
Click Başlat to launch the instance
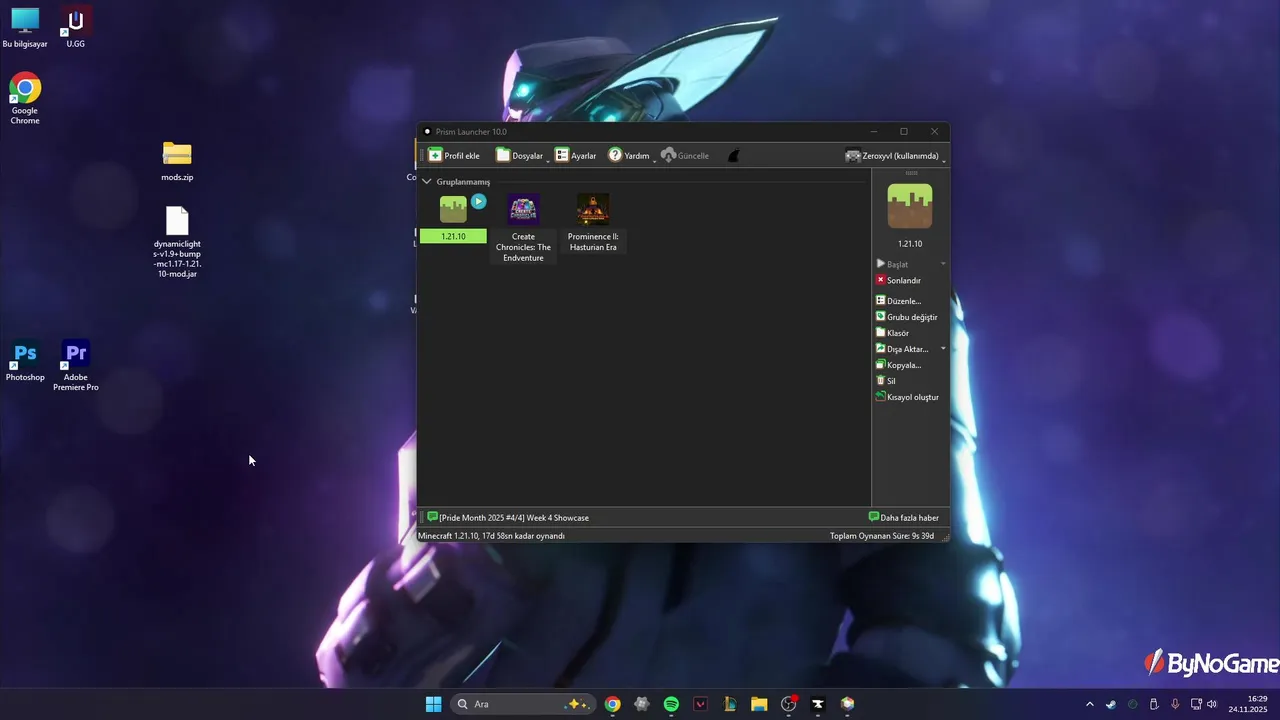pos(892,264)
